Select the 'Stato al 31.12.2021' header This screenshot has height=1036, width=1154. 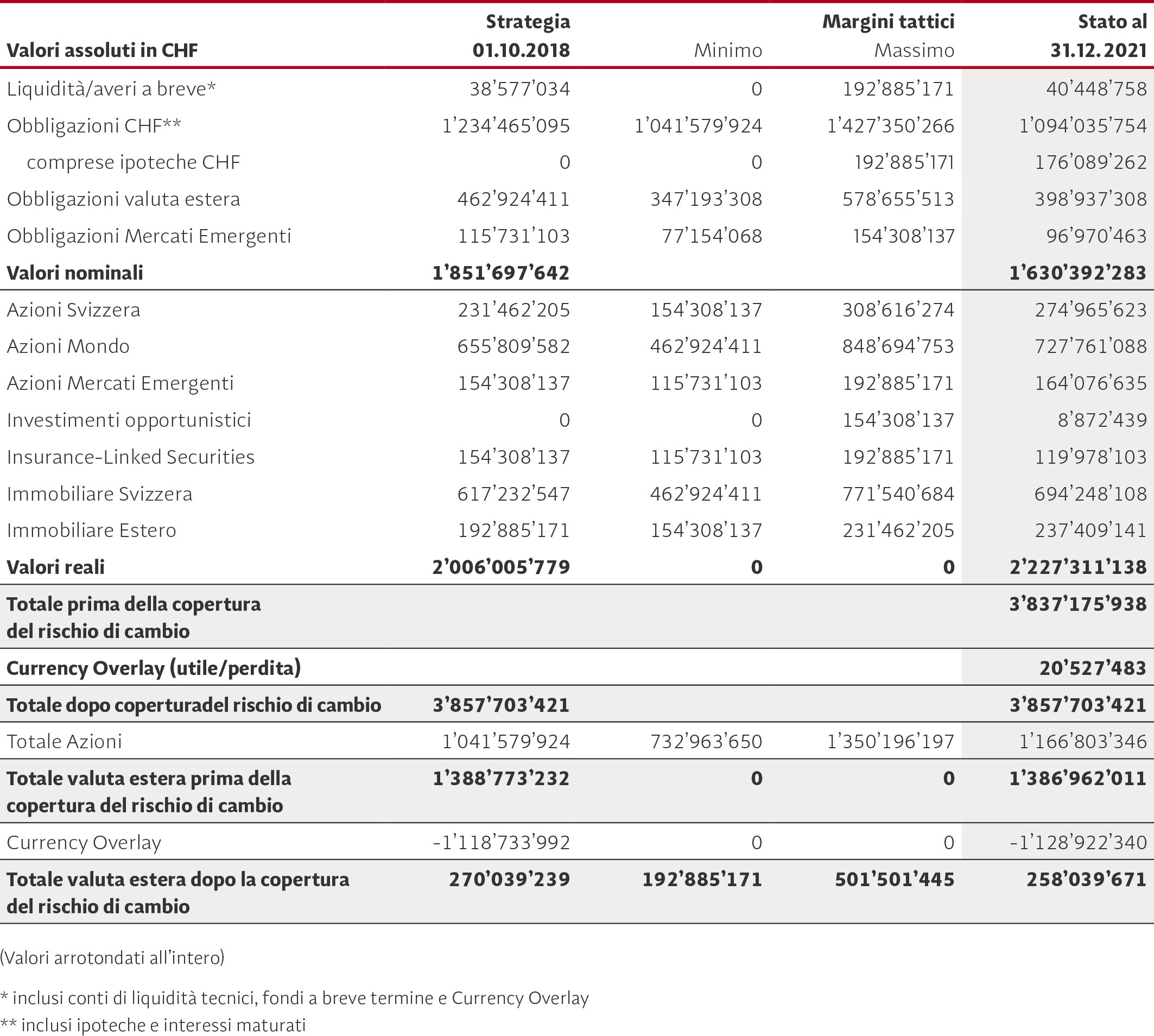point(1098,36)
